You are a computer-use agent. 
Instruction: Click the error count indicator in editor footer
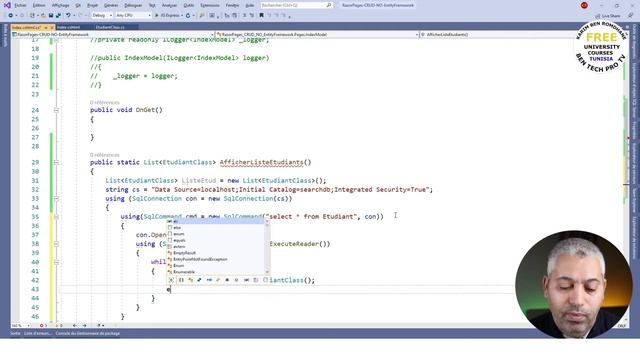point(43,326)
